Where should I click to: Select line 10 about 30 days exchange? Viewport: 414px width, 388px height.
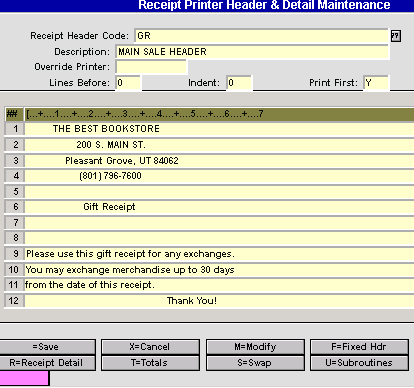point(219,270)
